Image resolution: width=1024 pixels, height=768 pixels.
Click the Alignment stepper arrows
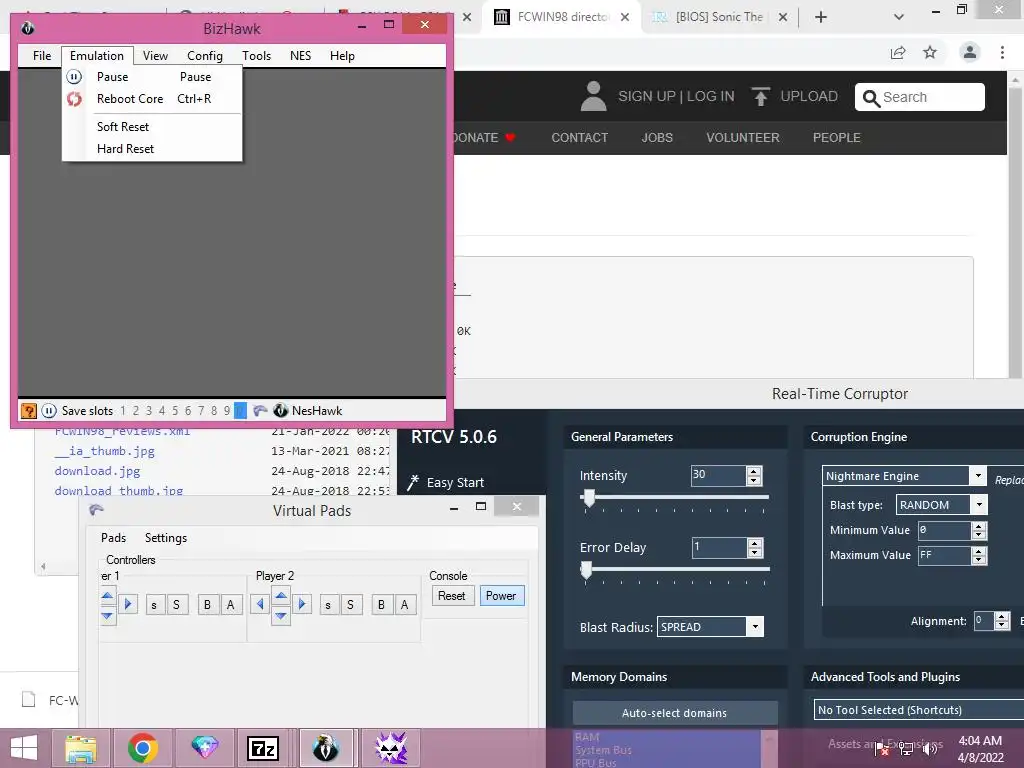(x=1002, y=621)
